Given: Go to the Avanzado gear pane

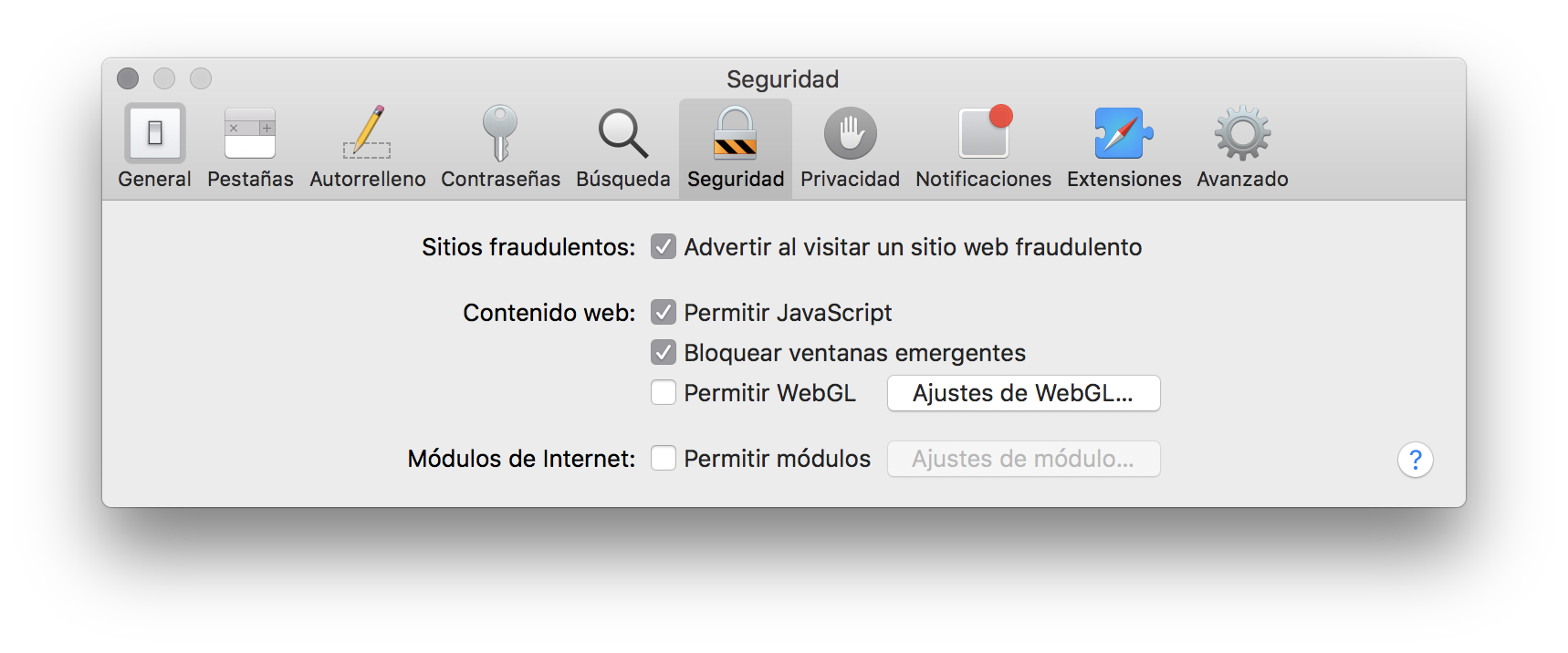Looking at the screenshot, I should tap(1242, 148).
